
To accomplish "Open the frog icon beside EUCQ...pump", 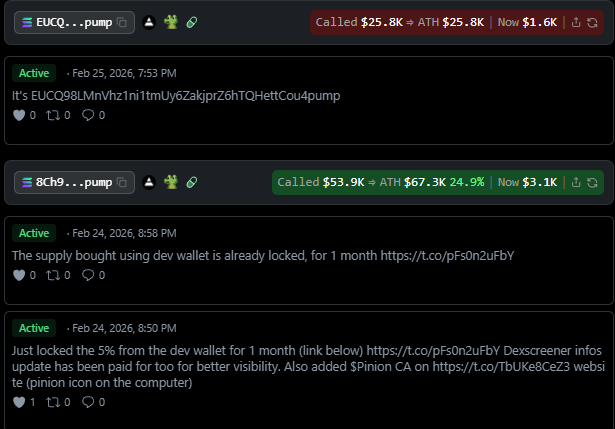I will [x=171, y=22].
